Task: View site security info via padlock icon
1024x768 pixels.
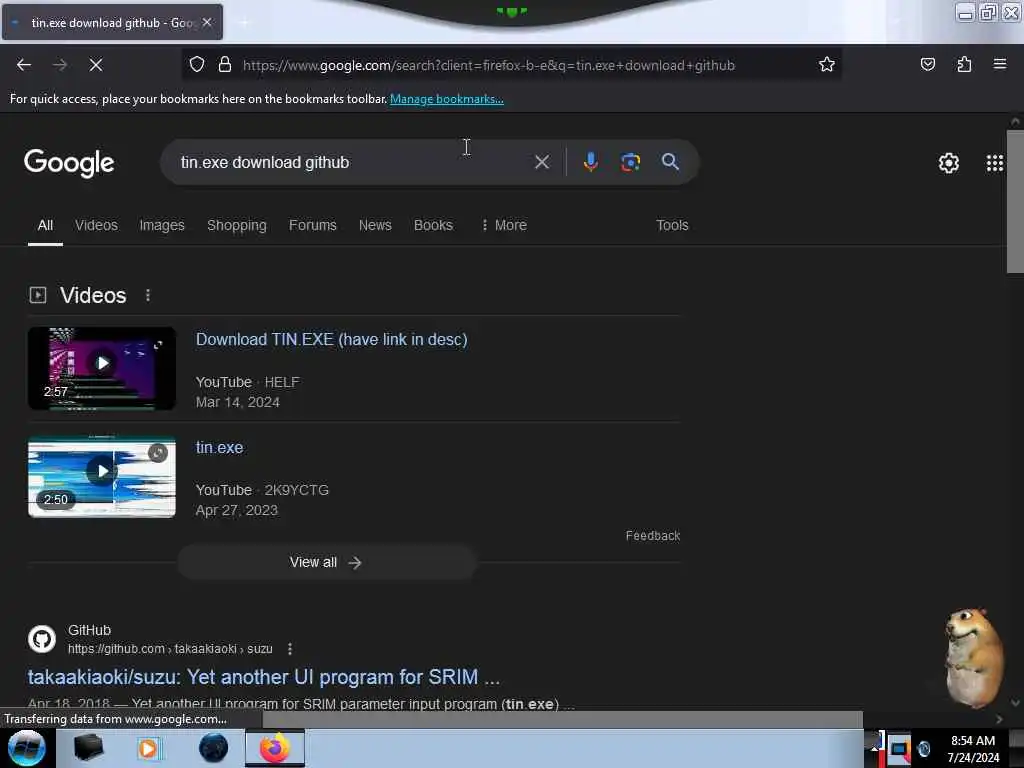Action: click(x=225, y=65)
